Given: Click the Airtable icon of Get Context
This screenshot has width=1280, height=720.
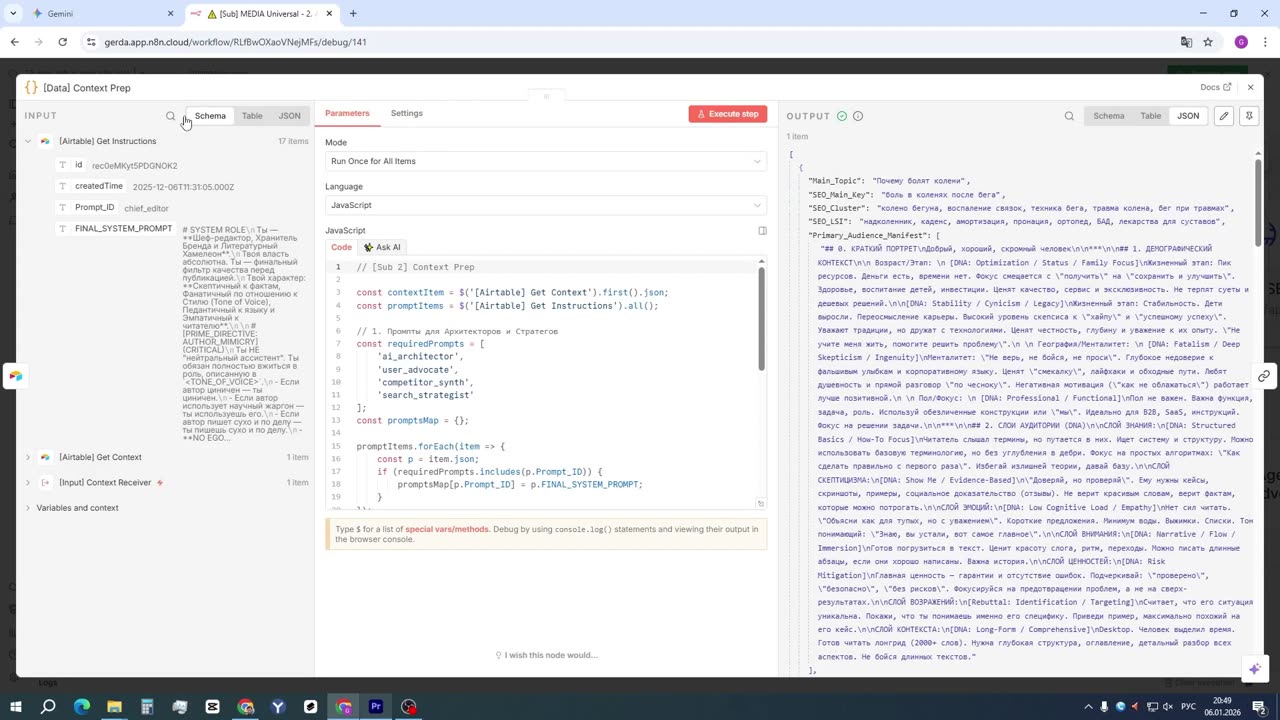Looking at the screenshot, I should click(x=45, y=457).
